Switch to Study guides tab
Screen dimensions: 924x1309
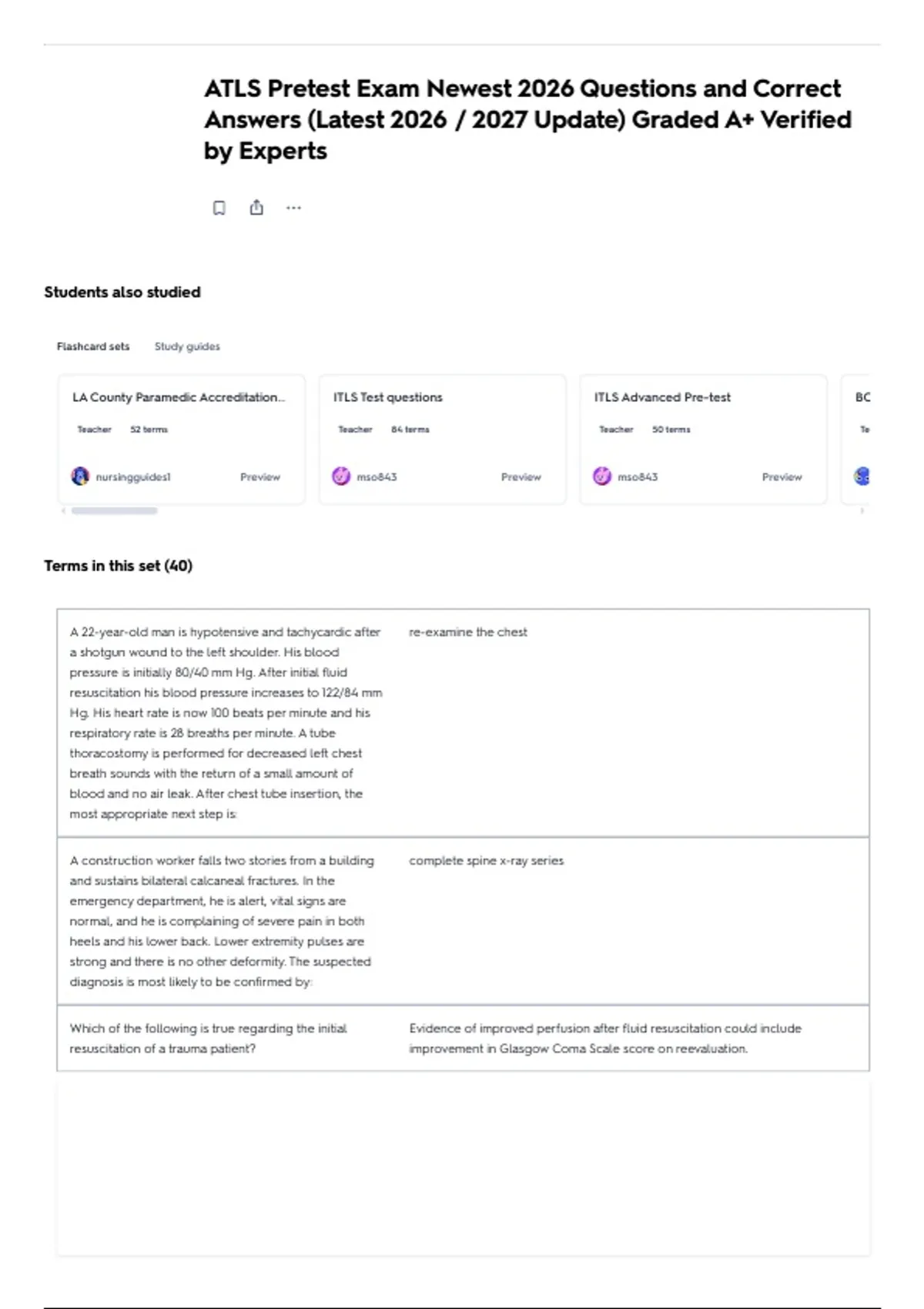[187, 346]
